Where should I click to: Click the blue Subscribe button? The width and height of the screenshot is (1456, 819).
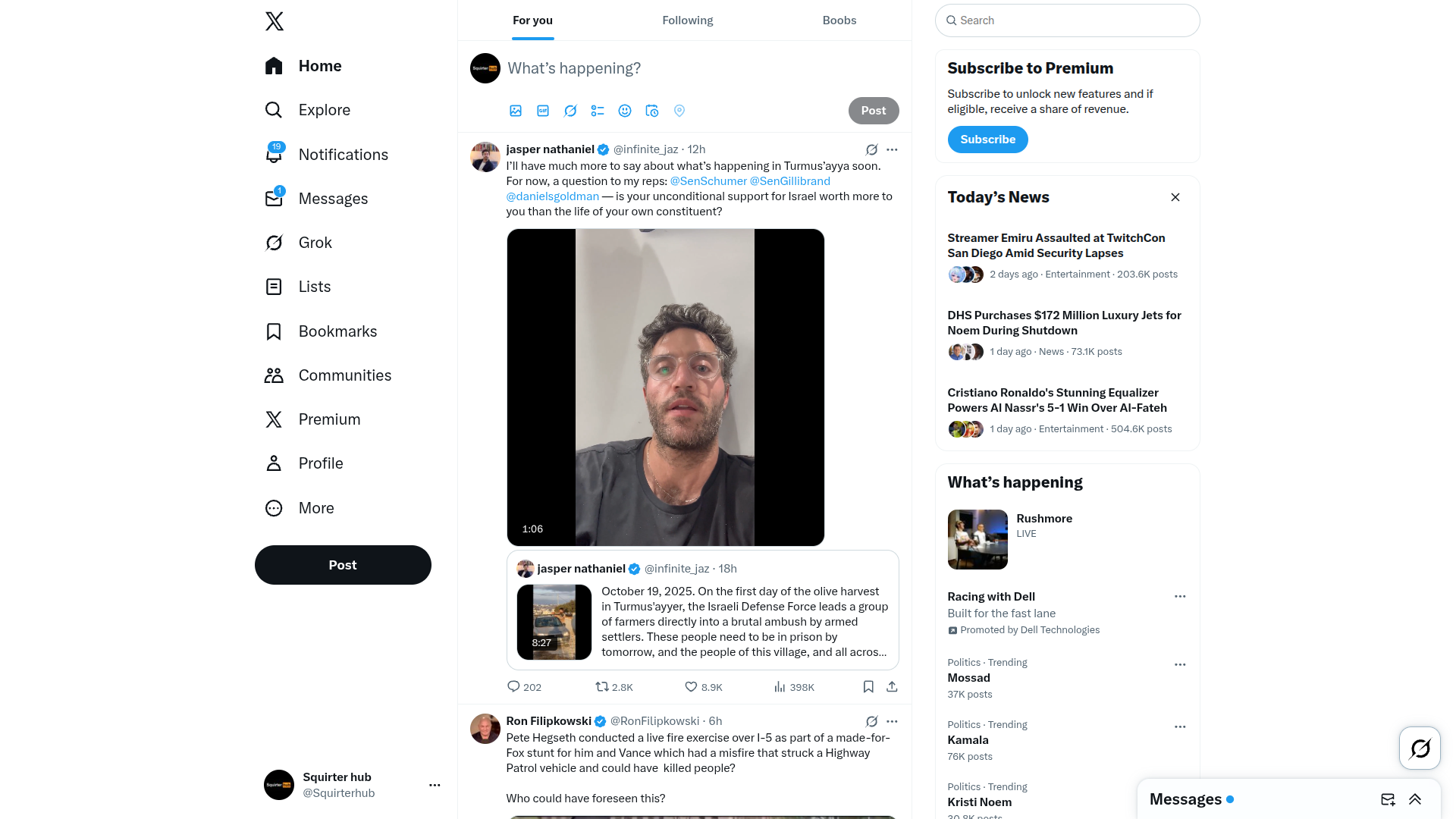pos(987,140)
